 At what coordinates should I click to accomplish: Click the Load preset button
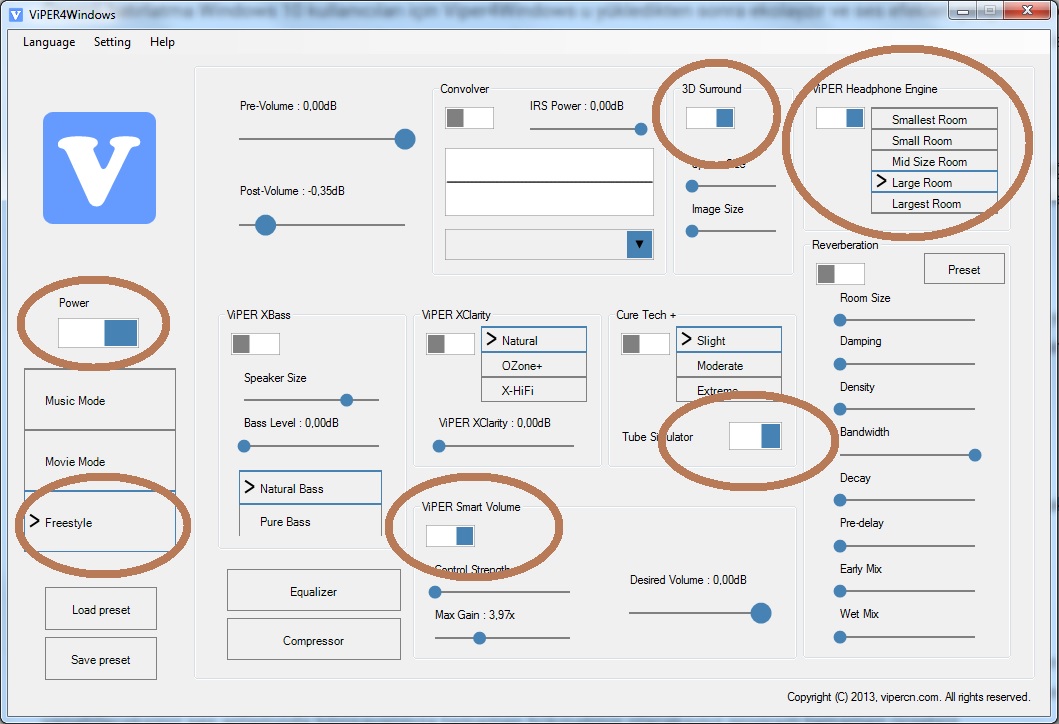pyautogui.click(x=101, y=609)
